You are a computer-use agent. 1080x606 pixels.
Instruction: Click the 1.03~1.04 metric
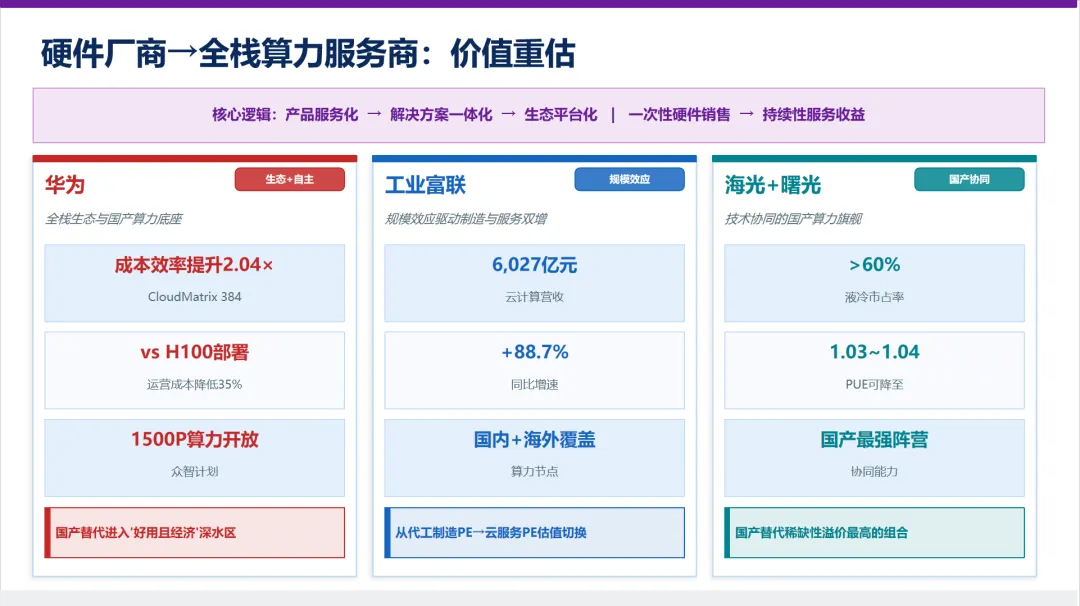874,353
